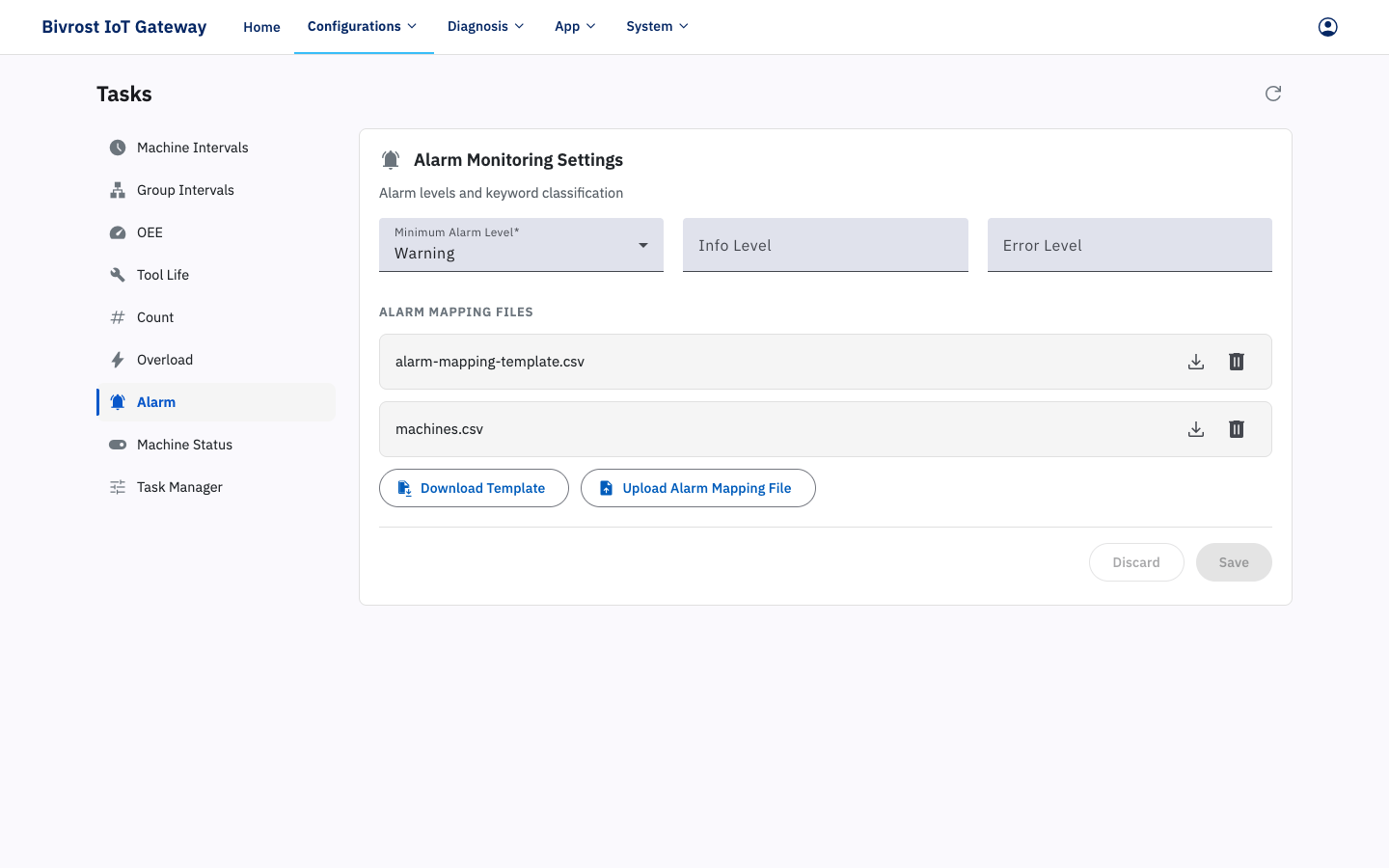Delete machines.csv file
This screenshot has height=868, width=1389.
[x=1237, y=429]
